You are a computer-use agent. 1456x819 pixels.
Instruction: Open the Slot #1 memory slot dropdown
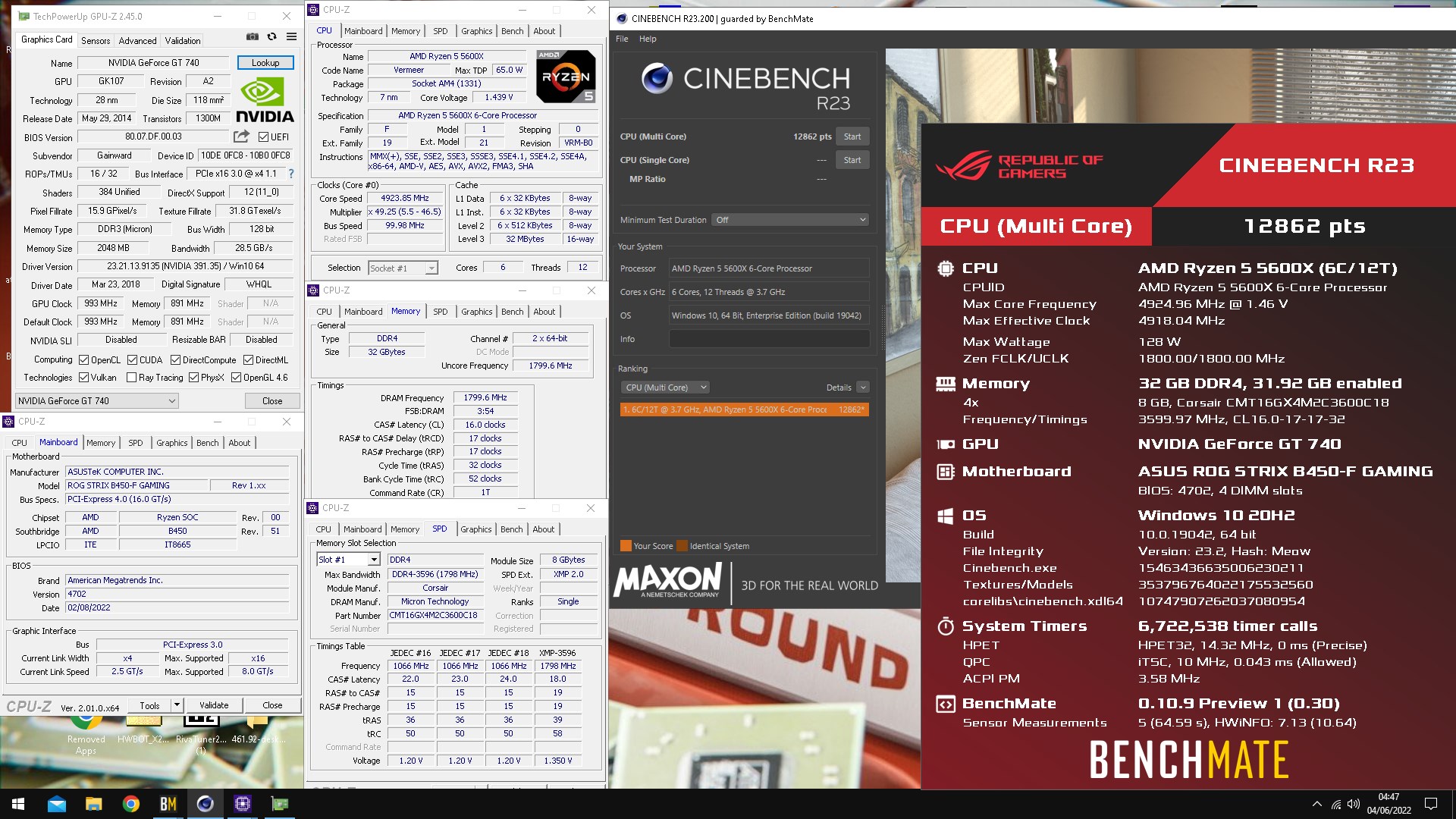pos(348,560)
